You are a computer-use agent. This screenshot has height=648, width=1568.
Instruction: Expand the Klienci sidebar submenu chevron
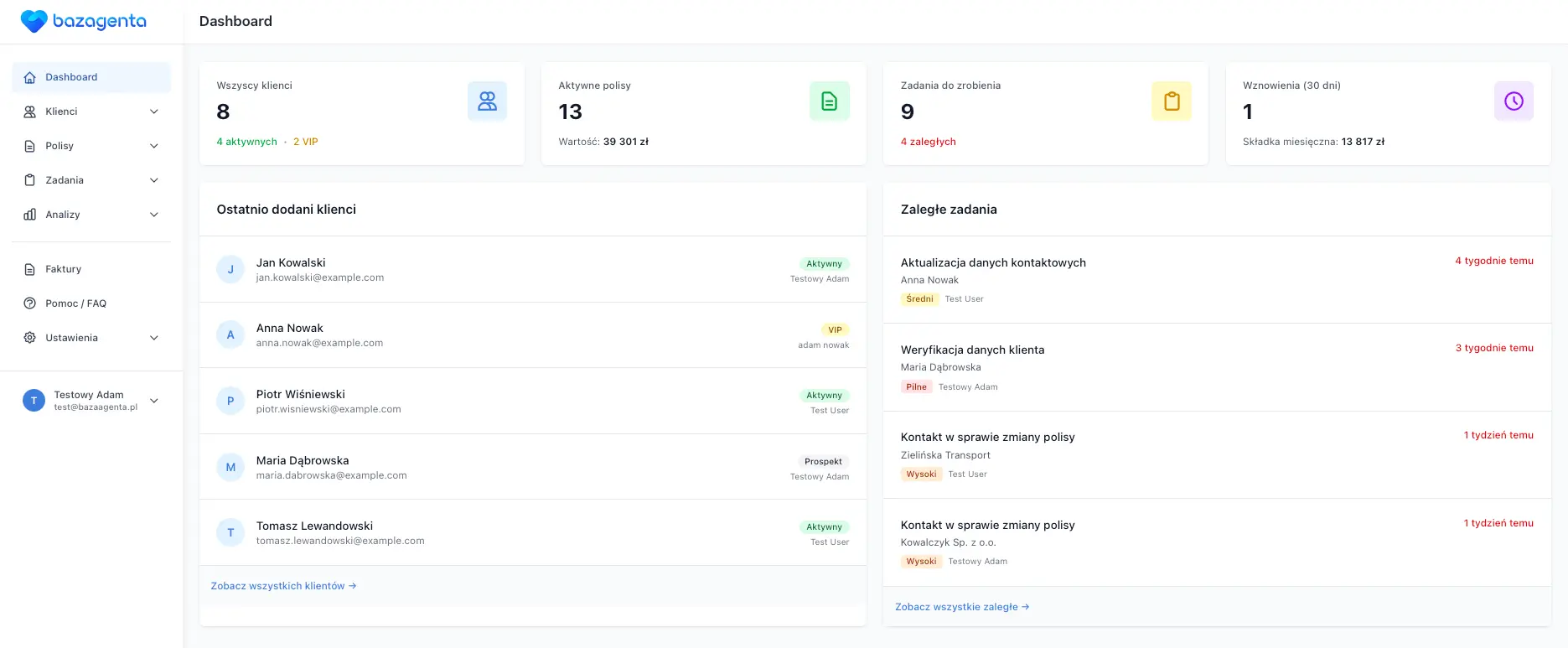point(154,111)
